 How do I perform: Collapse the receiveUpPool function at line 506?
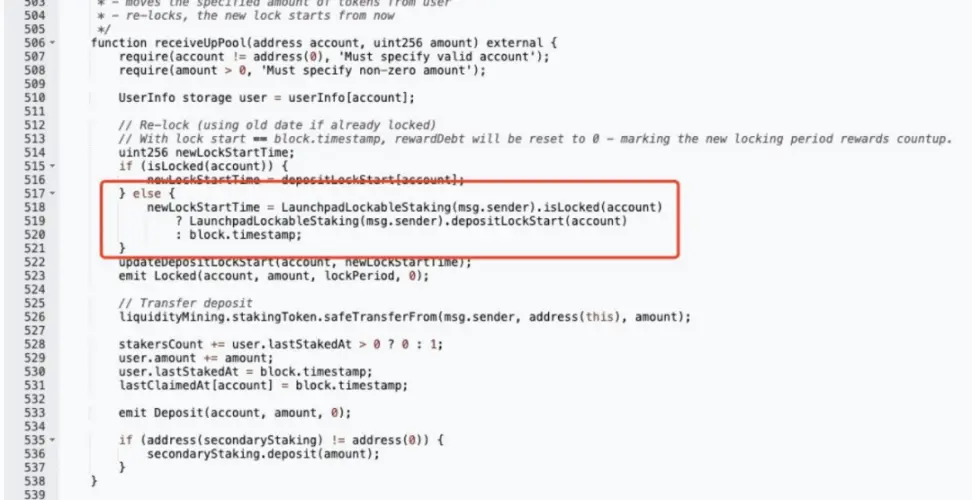(x=52, y=43)
